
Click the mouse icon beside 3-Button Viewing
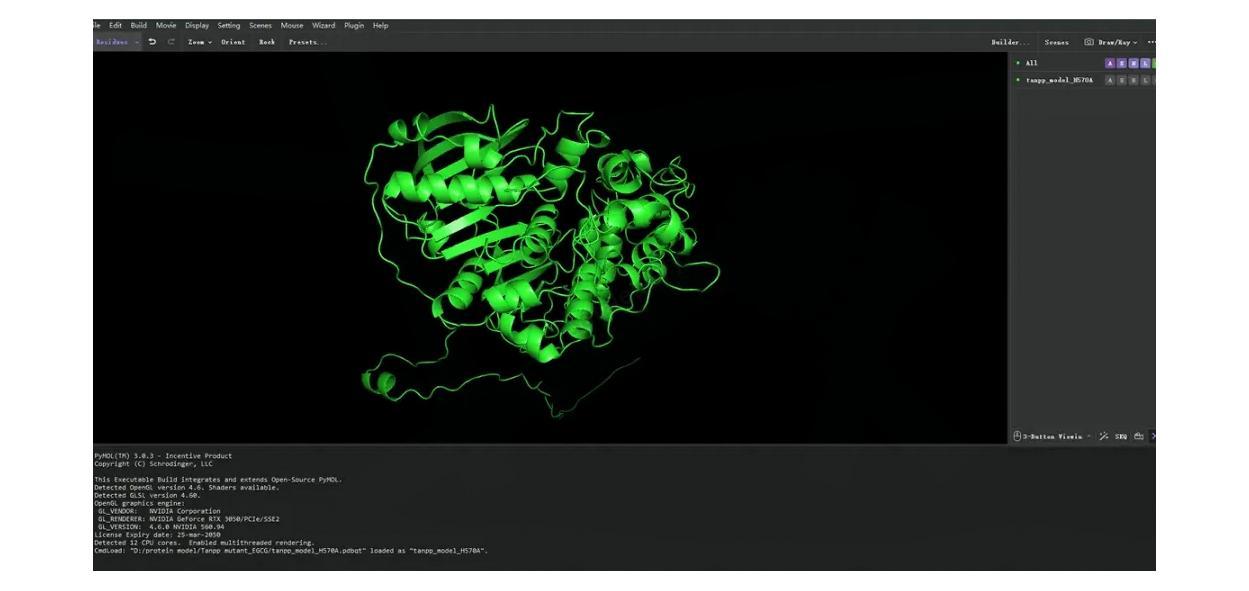(1017, 436)
